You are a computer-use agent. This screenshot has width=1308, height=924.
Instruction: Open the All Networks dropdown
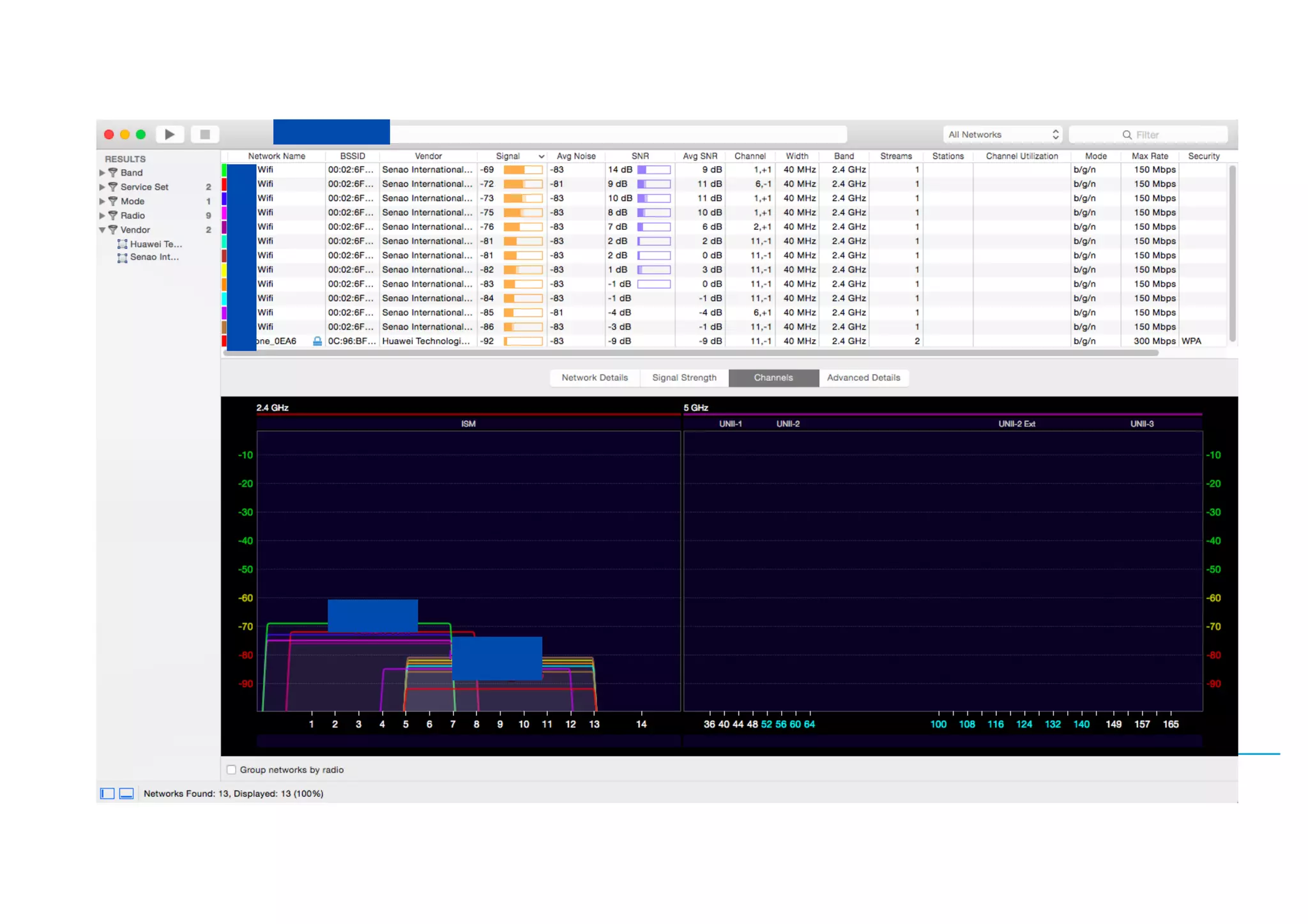point(1003,135)
